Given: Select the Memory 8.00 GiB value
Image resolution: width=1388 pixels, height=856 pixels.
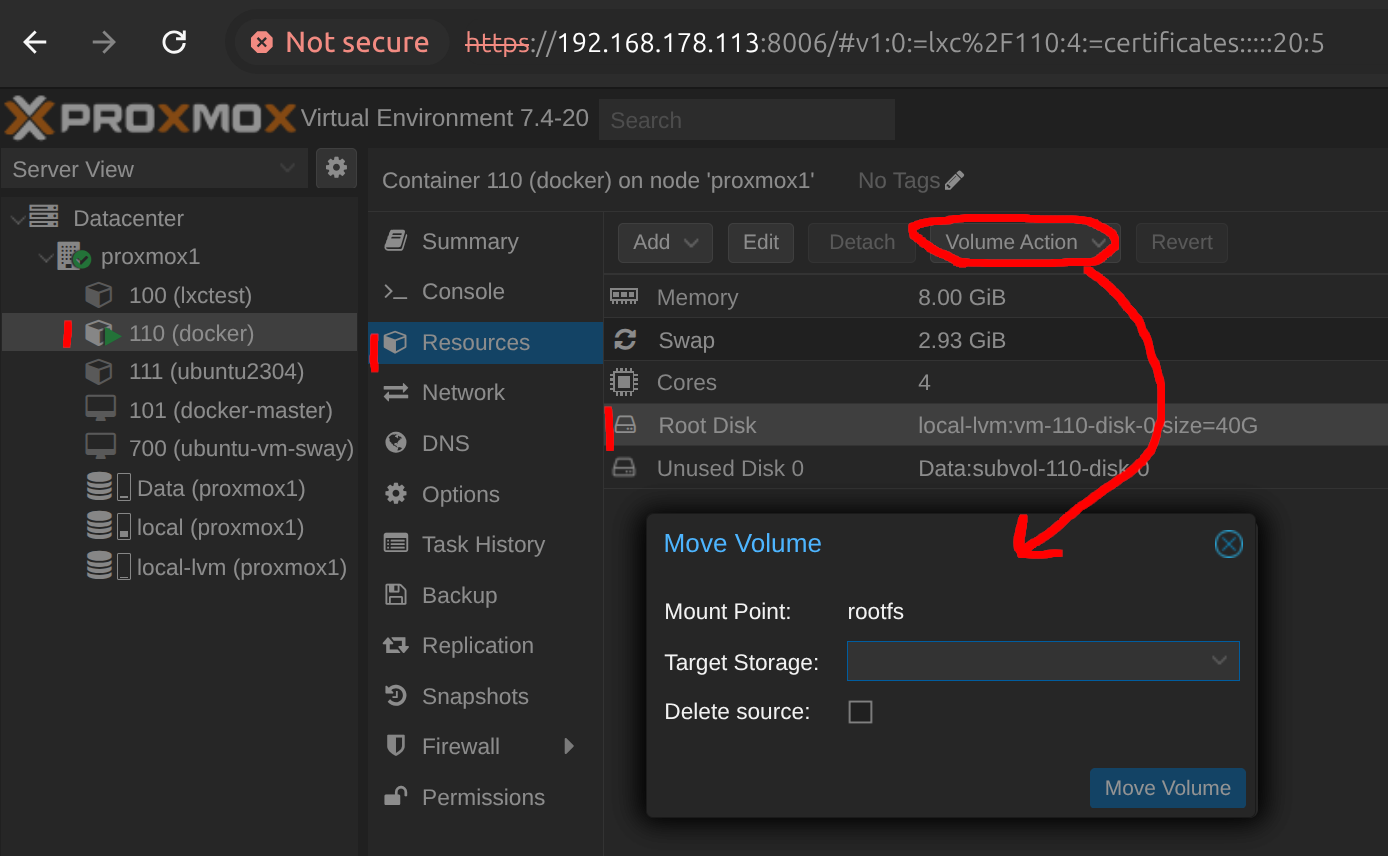Looking at the screenshot, I should click(x=962, y=297).
